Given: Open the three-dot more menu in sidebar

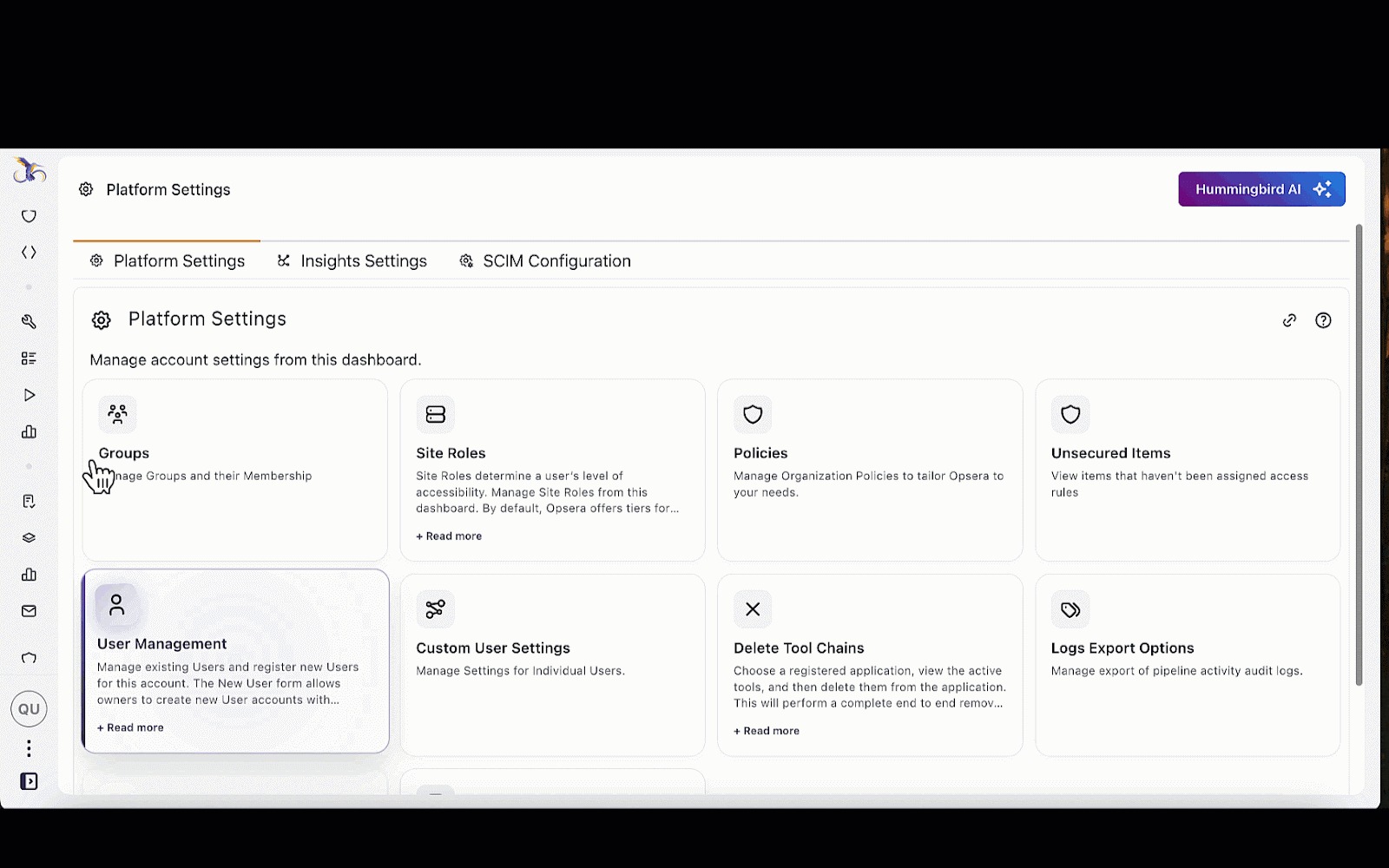Looking at the screenshot, I should point(29,748).
